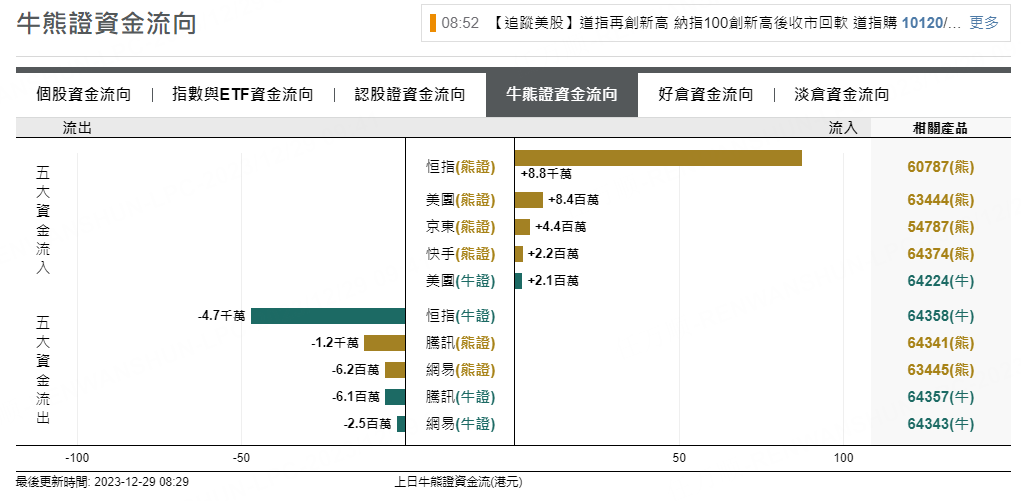Click the -6.2百萬 value label
The width and height of the screenshot is (1021, 501).
coord(356,370)
